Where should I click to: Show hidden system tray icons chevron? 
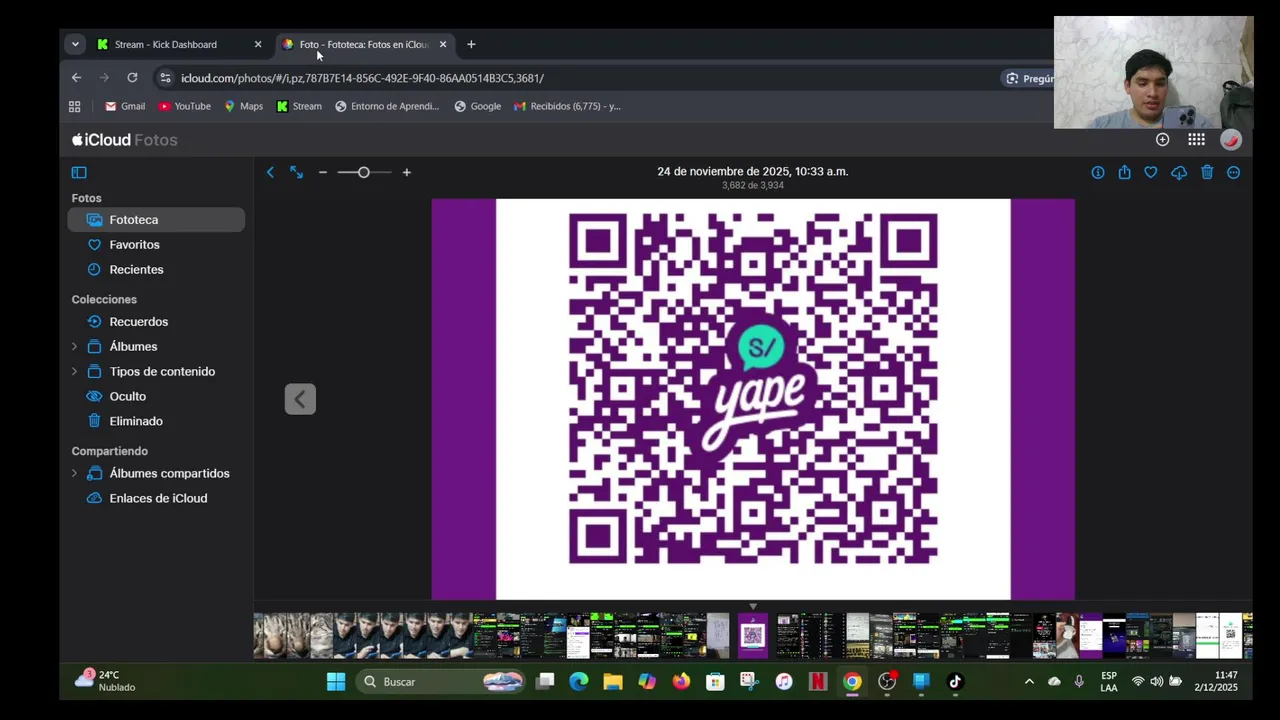pyautogui.click(x=1029, y=682)
